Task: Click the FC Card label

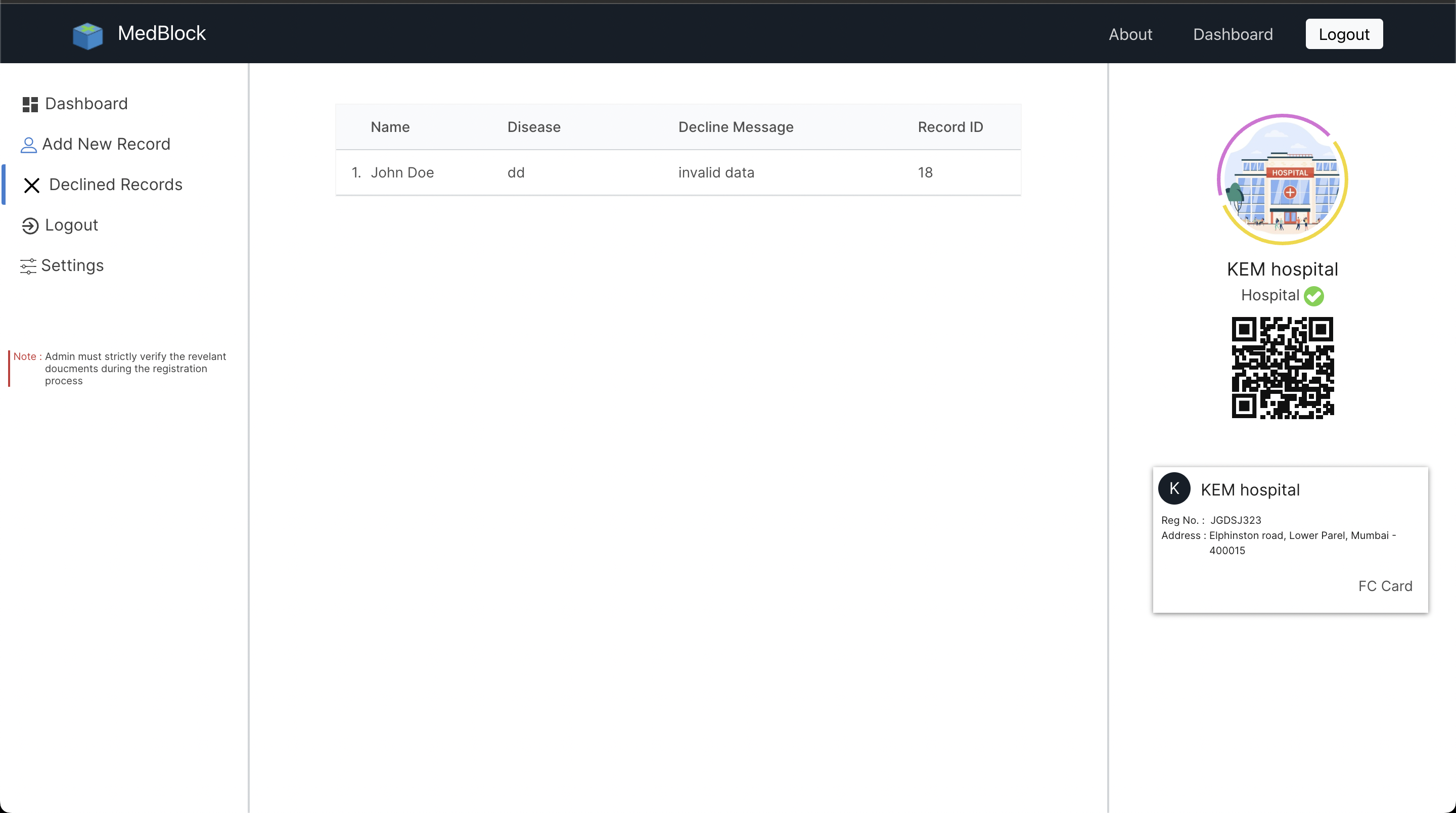Action: [1385, 585]
